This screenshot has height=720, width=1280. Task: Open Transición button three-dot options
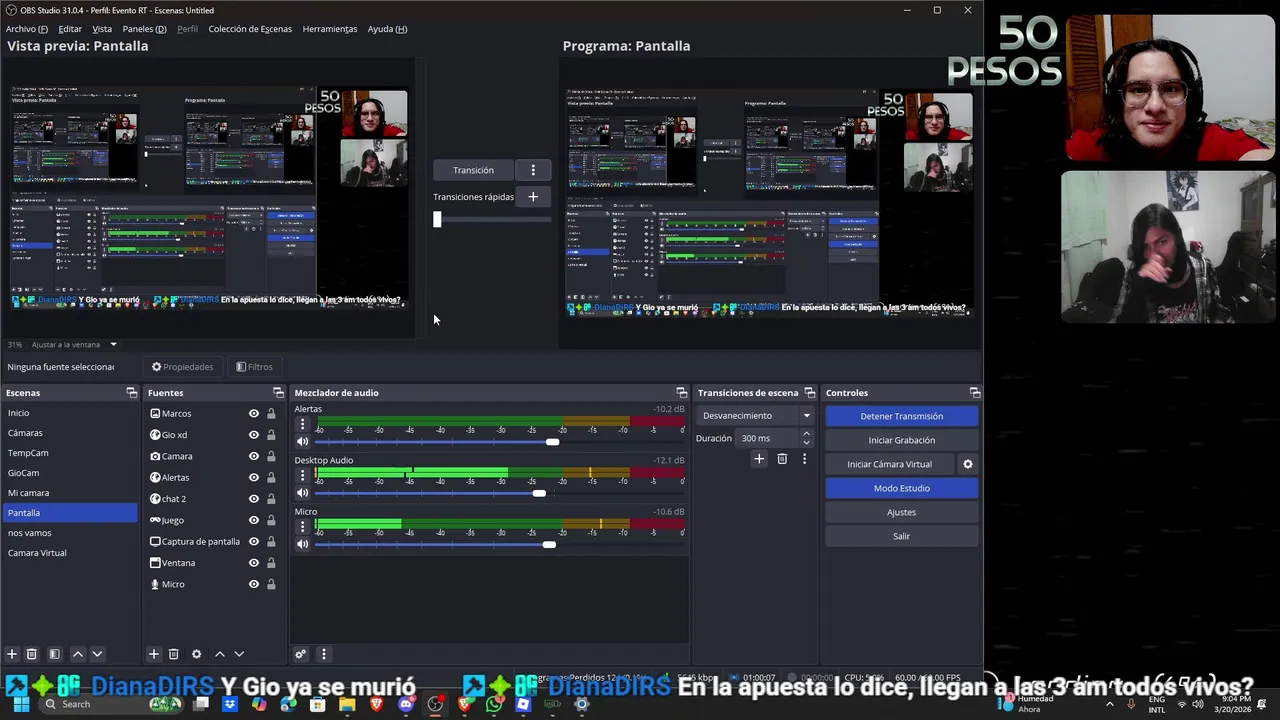tap(533, 170)
